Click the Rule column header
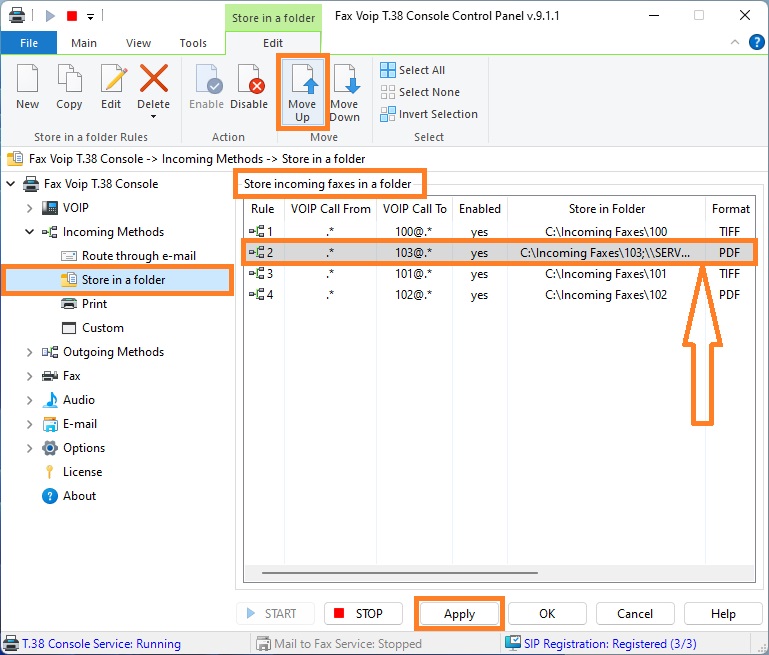Screen dimensions: 769x655 [263, 209]
